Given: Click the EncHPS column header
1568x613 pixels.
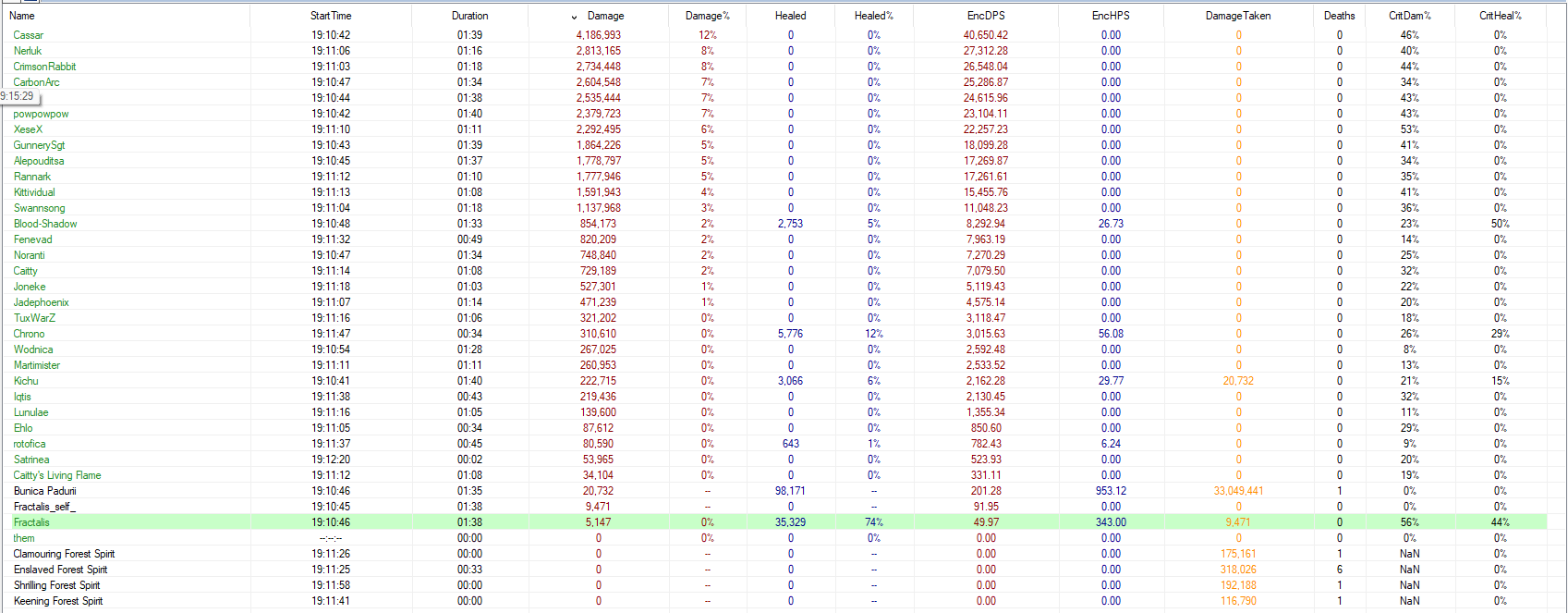Looking at the screenshot, I should coord(1110,16).
